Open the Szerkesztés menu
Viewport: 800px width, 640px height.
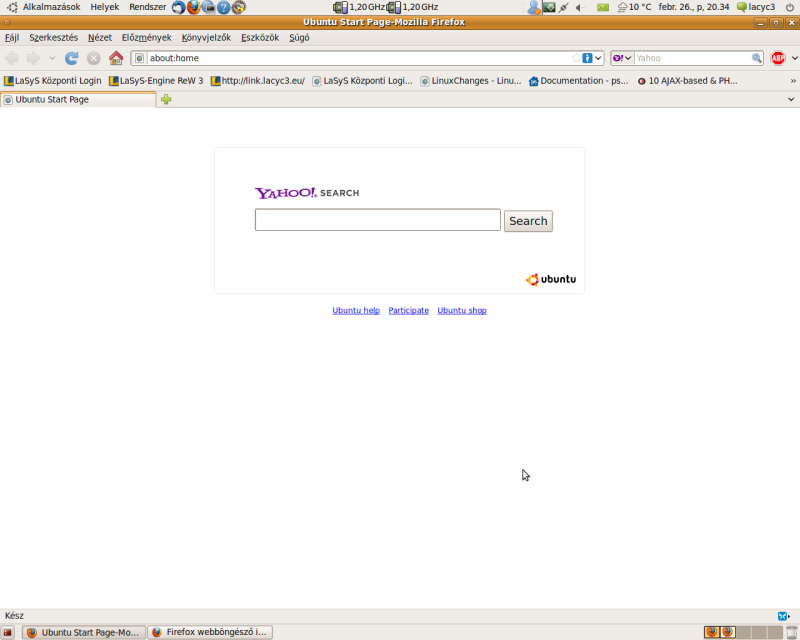pyautogui.click(x=54, y=38)
